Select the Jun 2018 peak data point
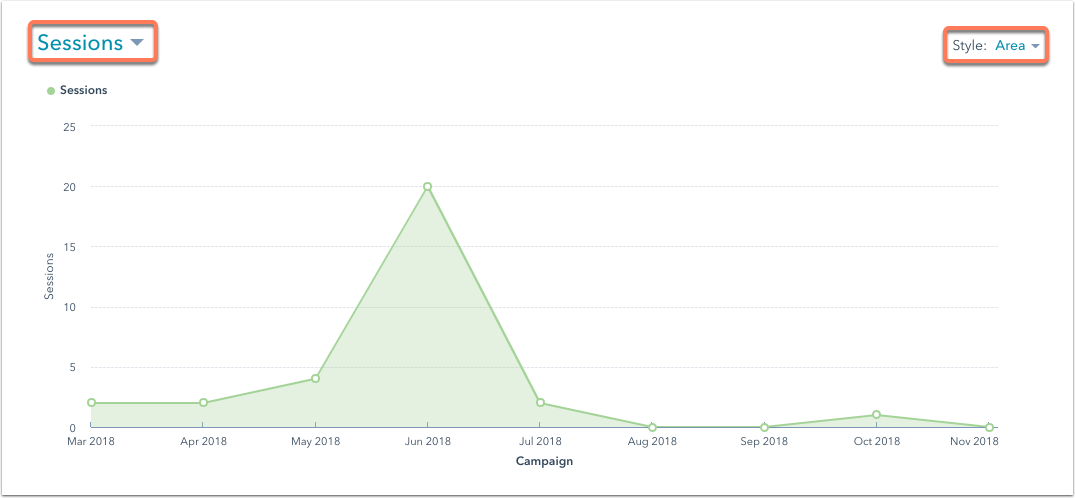 [x=427, y=187]
